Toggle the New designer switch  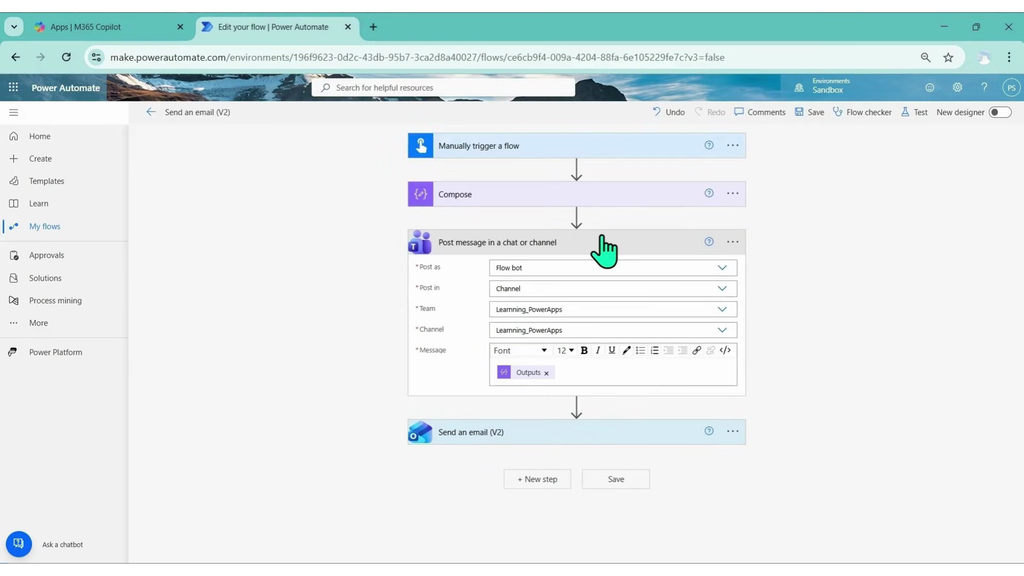point(999,112)
